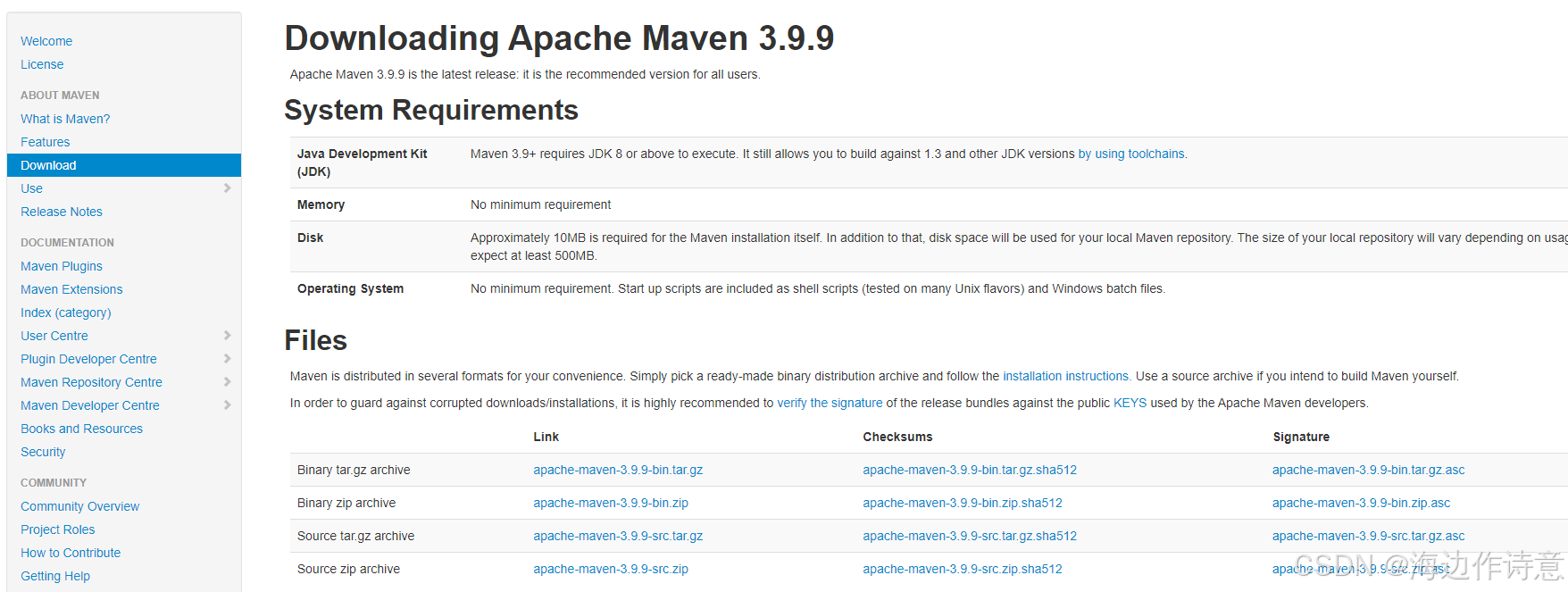Open Community Overview link
1568x592 pixels.
[x=79, y=506]
